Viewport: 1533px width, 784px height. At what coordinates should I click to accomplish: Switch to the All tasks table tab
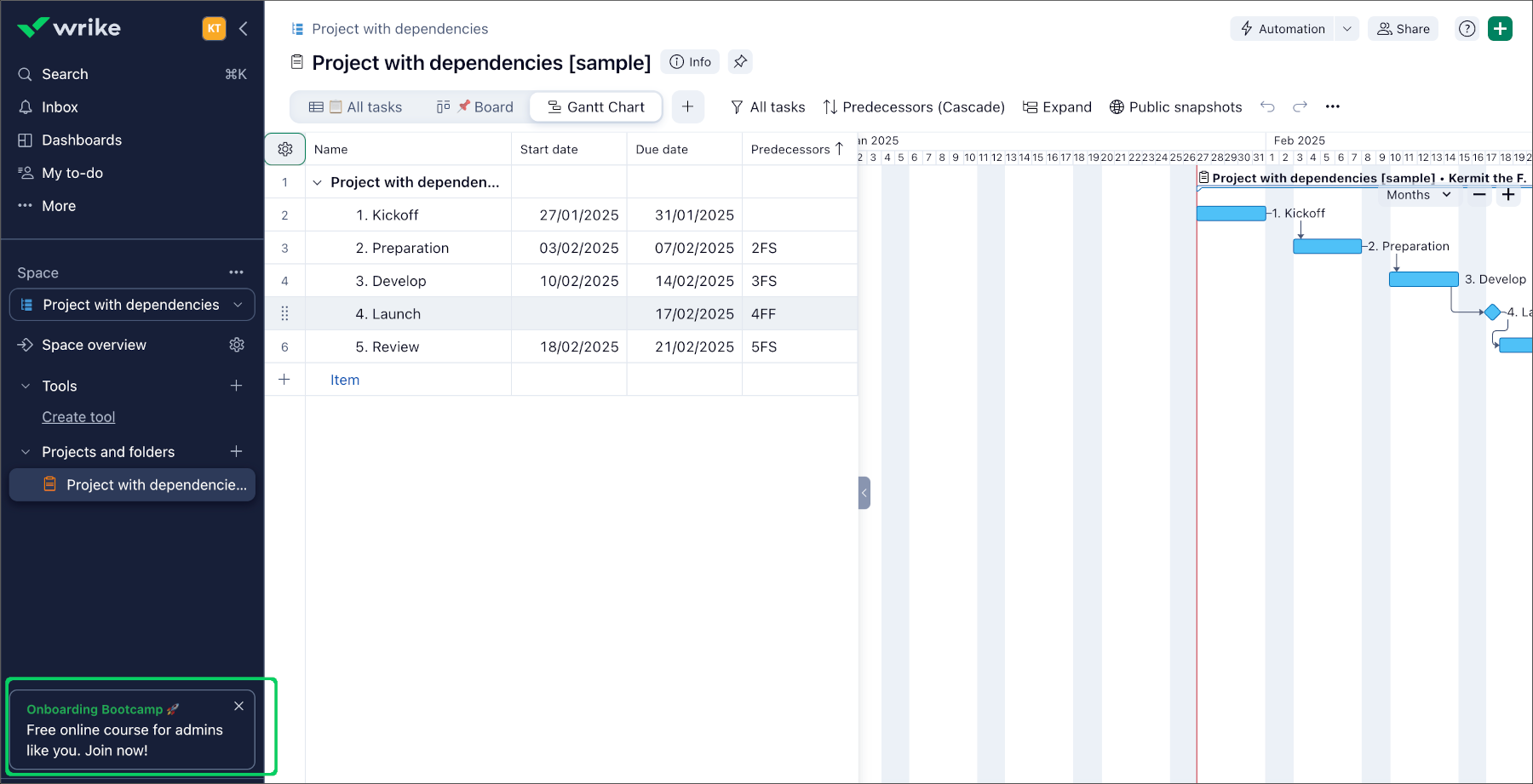pyautogui.click(x=356, y=107)
